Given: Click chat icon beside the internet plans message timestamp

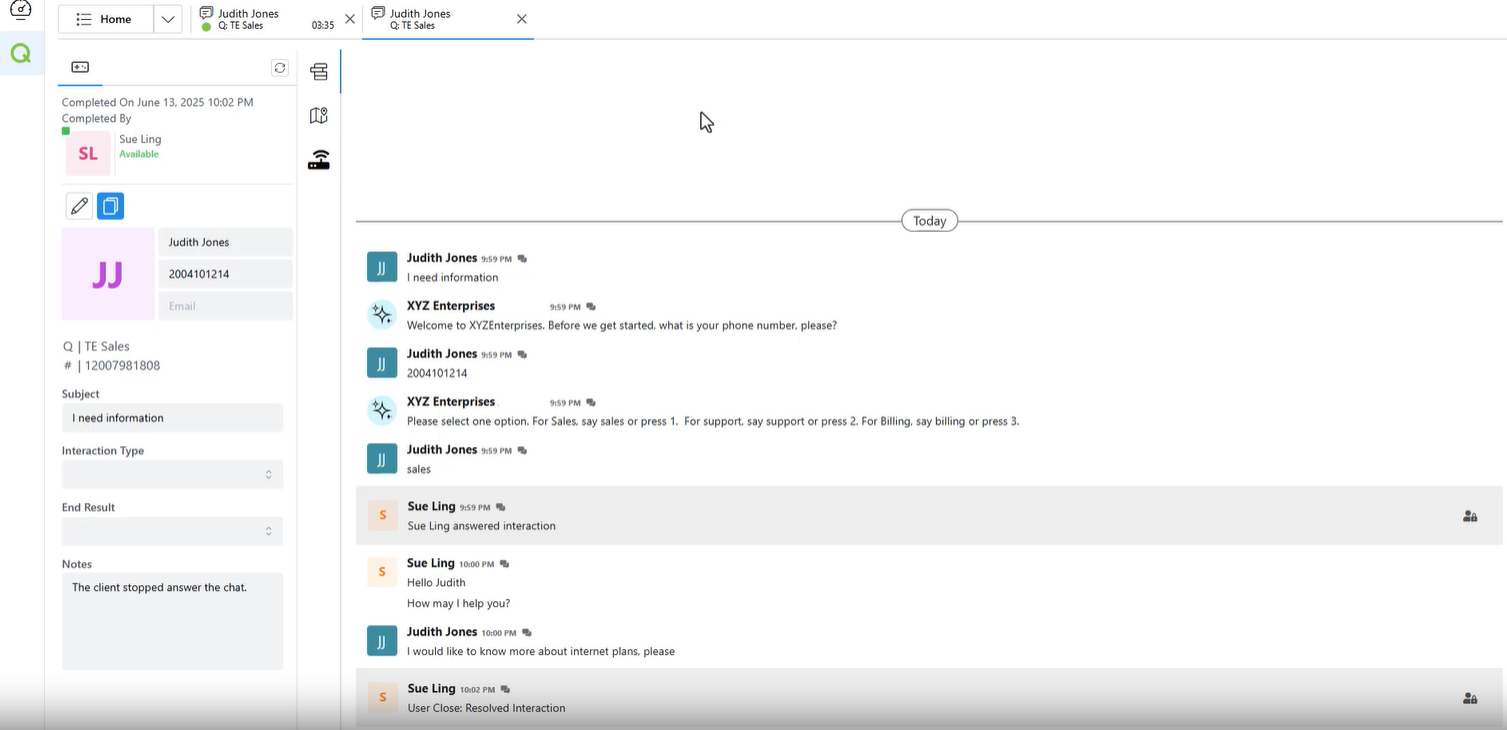Looking at the screenshot, I should click(x=527, y=633).
